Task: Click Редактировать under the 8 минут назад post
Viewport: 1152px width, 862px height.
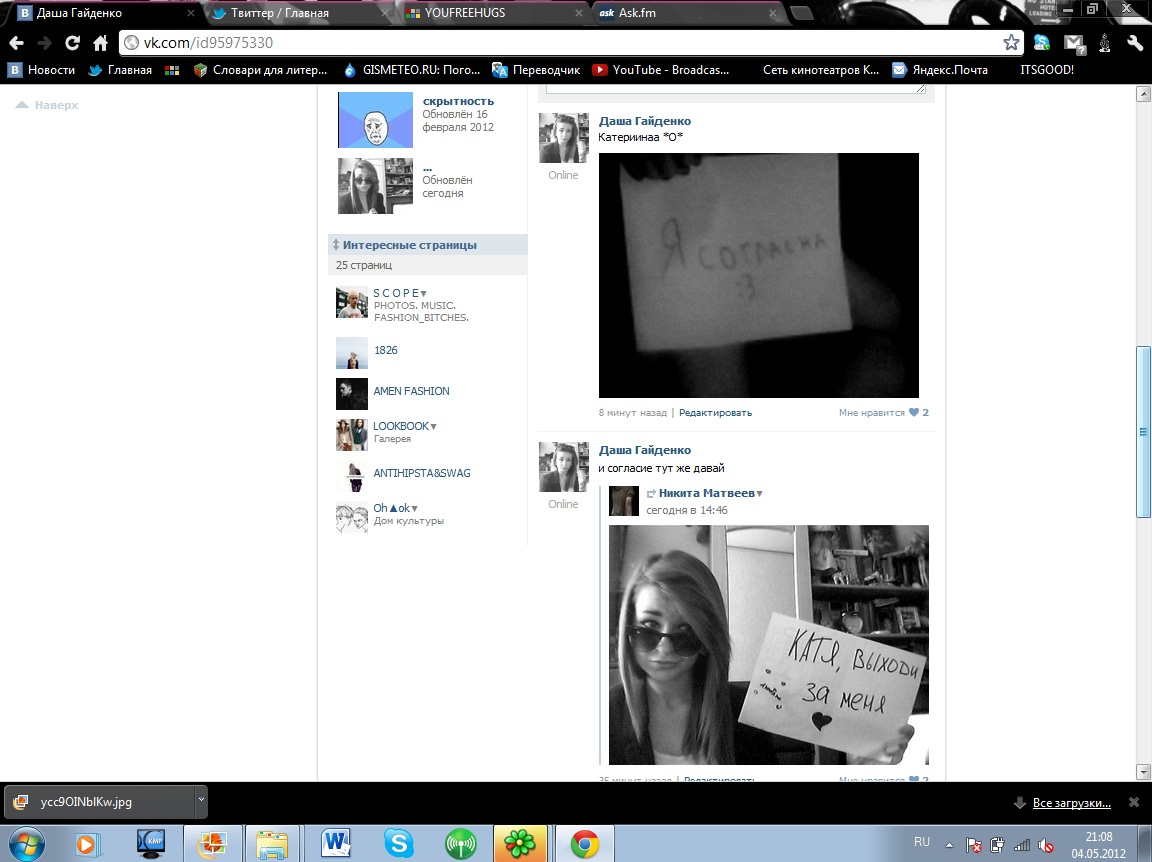Action: coord(716,413)
